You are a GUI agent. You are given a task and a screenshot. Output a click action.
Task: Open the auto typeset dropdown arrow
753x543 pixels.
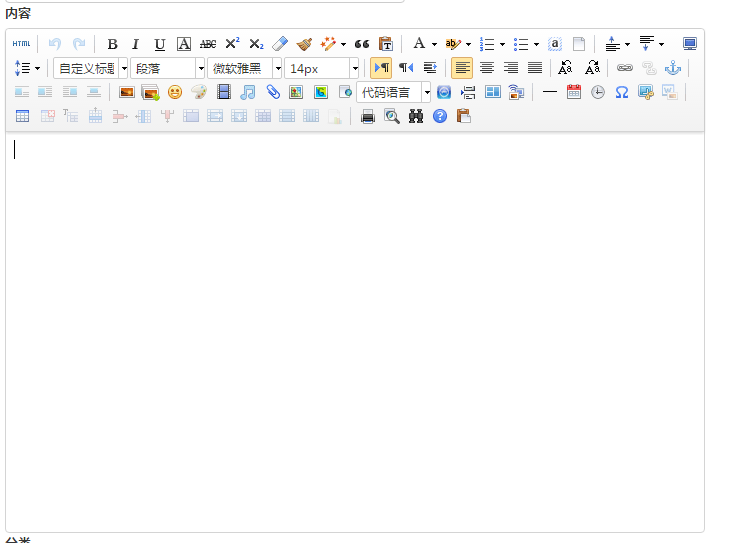coord(343,44)
